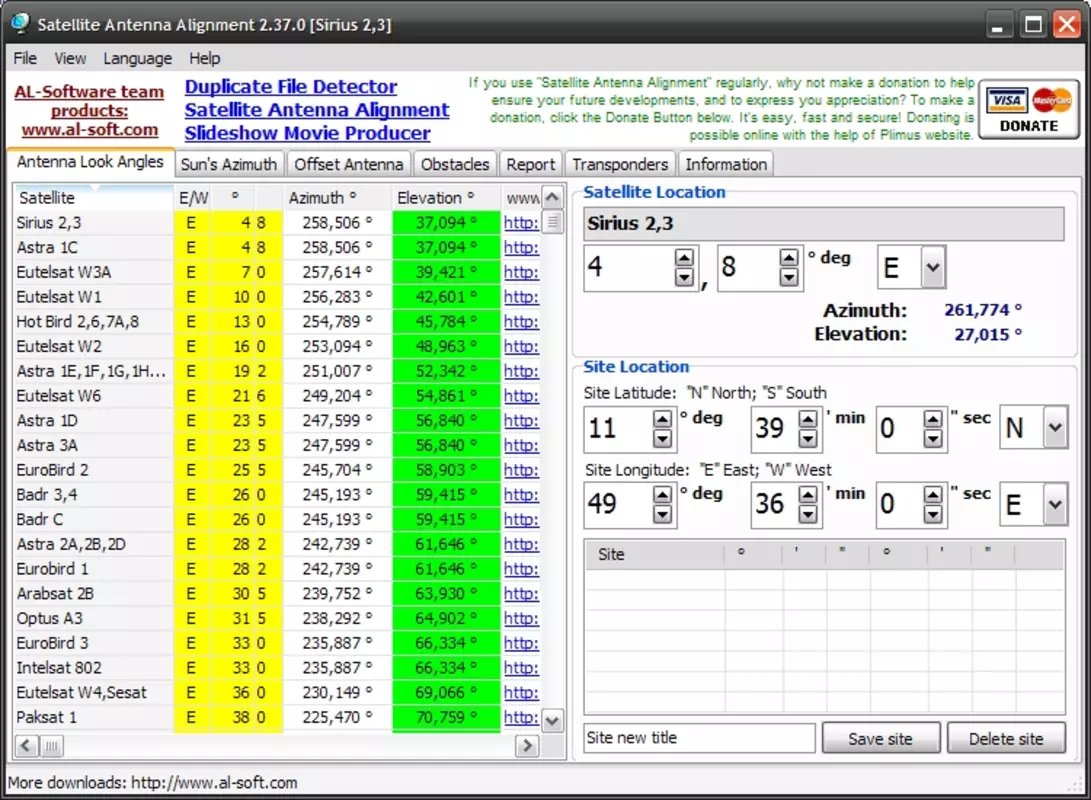The height and width of the screenshot is (800, 1091).
Task: Switch to Transponders tab
Action: pyautogui.click(x=620, y=164)
